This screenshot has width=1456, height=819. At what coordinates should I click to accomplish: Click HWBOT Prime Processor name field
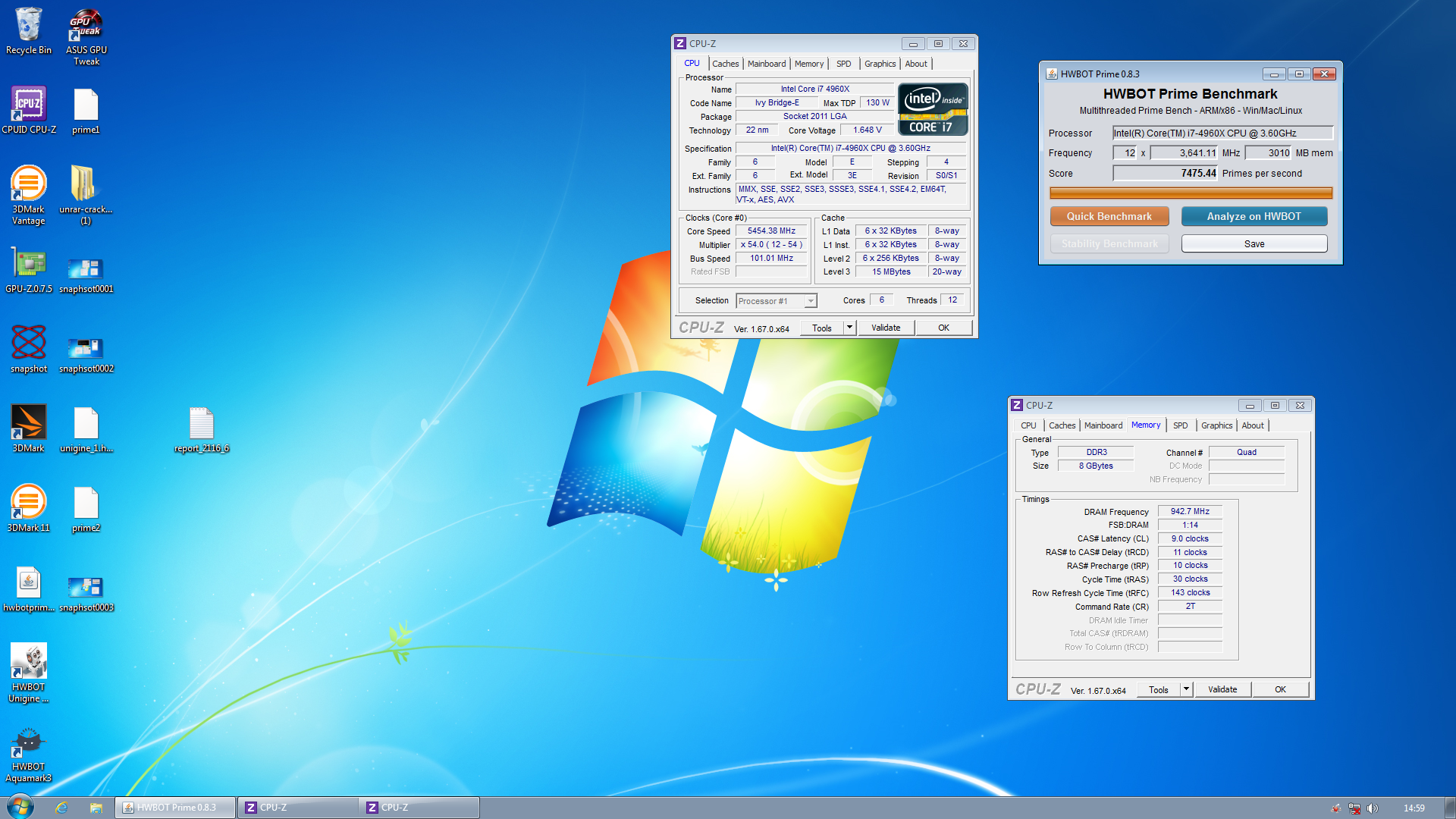(1222, 133)
